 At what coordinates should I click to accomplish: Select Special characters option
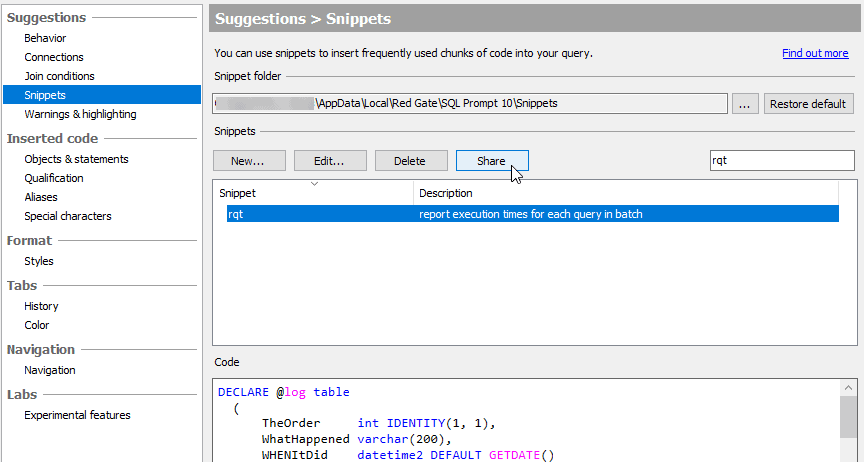click(x=68, y=216)
